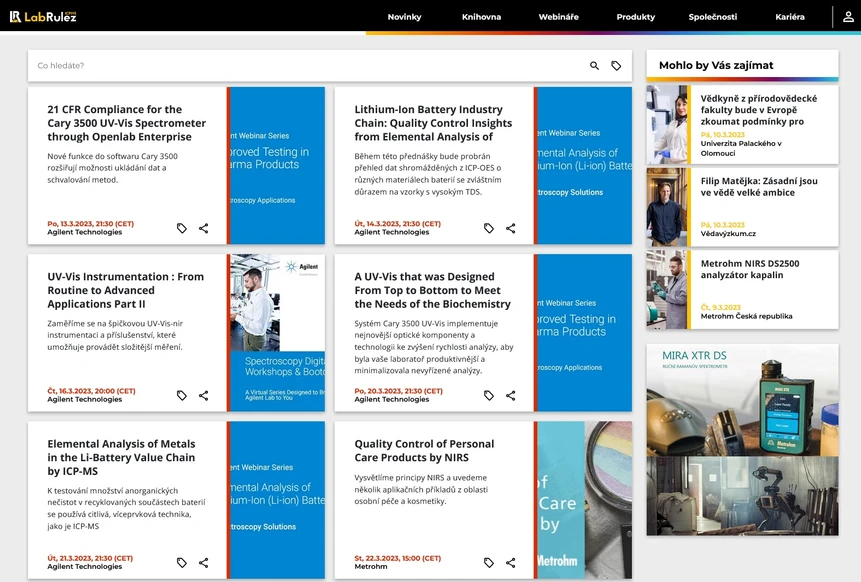This screenshot has width=861, height=582.
Task: Click the Elemental Analysis of Metals banner image
Action: pos(277,500)
